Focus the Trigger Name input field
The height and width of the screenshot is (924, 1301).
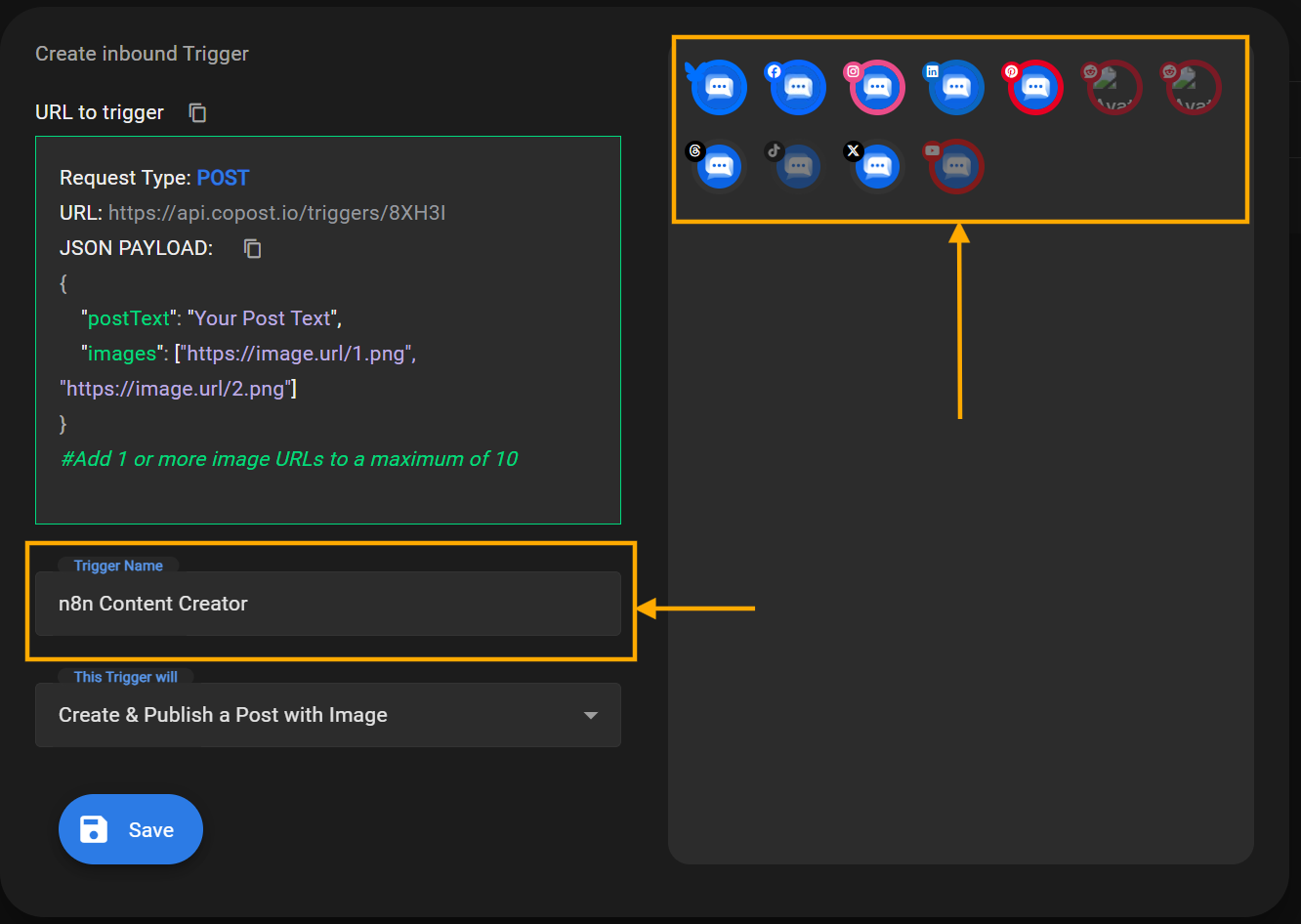tap(328, 604)
